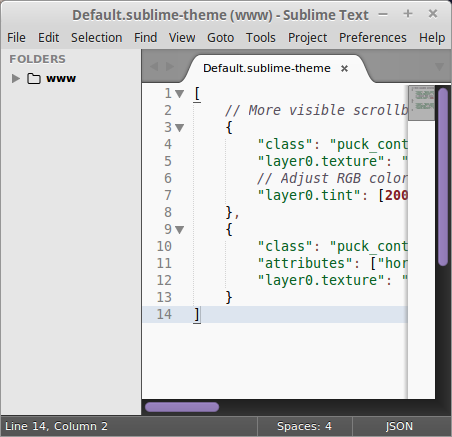Click the "class" key on line 10
Viewport: 452px width, 437px height.
coord(285,247)
